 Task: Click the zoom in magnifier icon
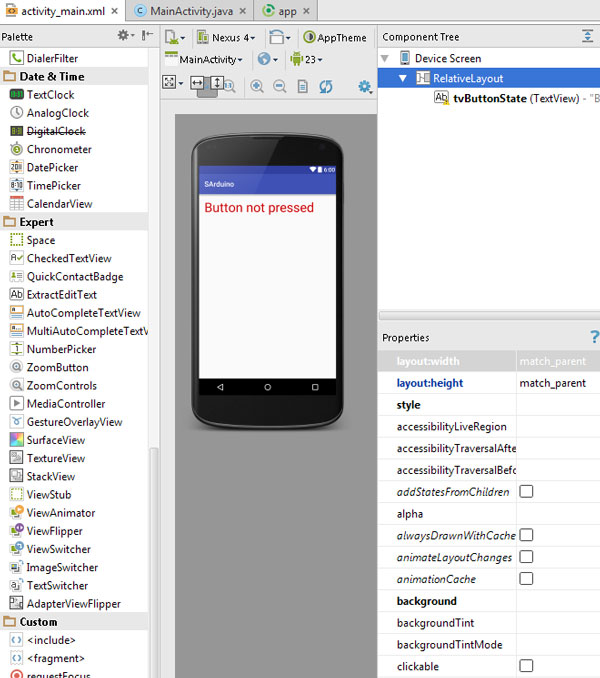(x=257, y=86)
